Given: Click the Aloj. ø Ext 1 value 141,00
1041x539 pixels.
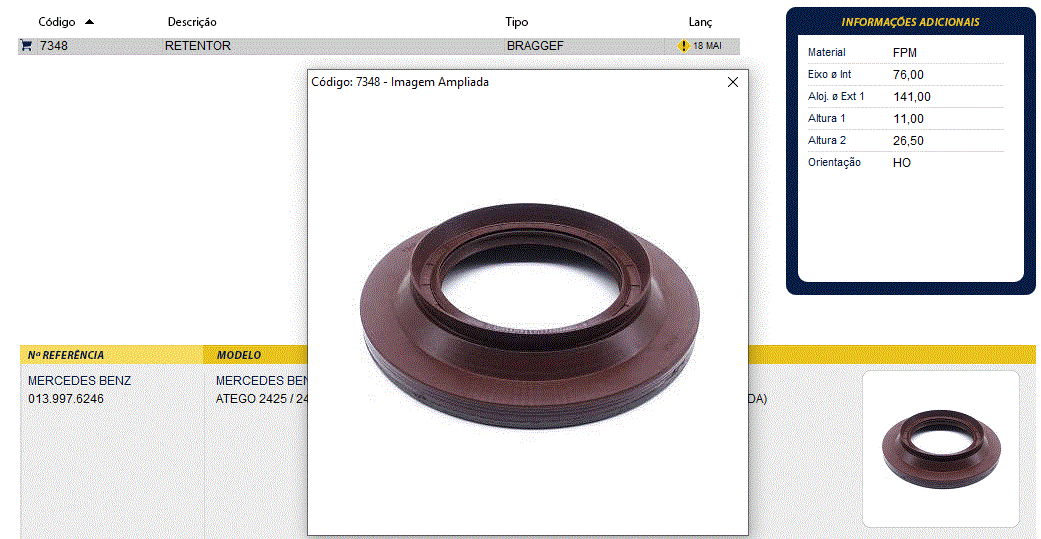Looking at the screenshot, I should 911,97.
